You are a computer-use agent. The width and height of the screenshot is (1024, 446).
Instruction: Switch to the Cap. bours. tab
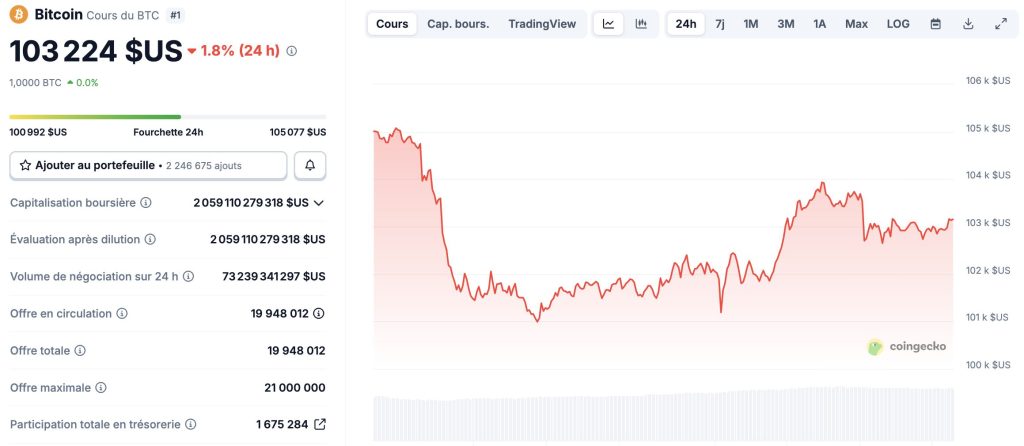click(x=458, y=24)
